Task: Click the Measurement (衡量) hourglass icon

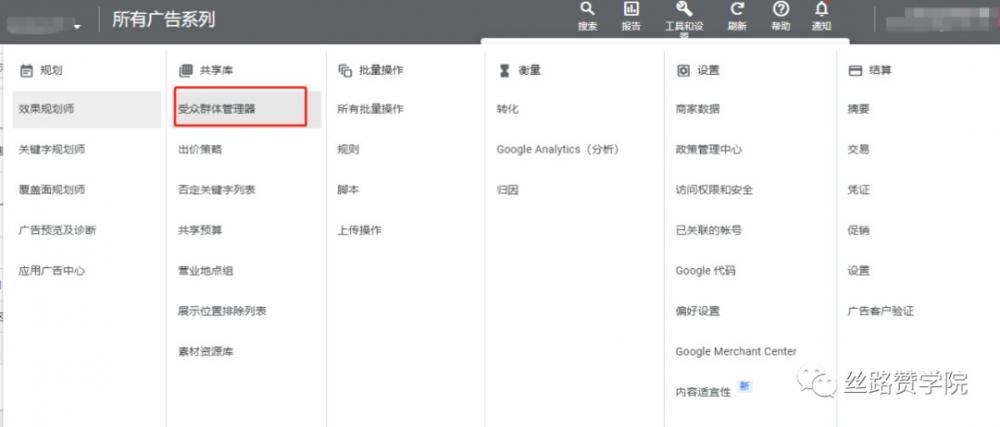Action: [504, 71]
